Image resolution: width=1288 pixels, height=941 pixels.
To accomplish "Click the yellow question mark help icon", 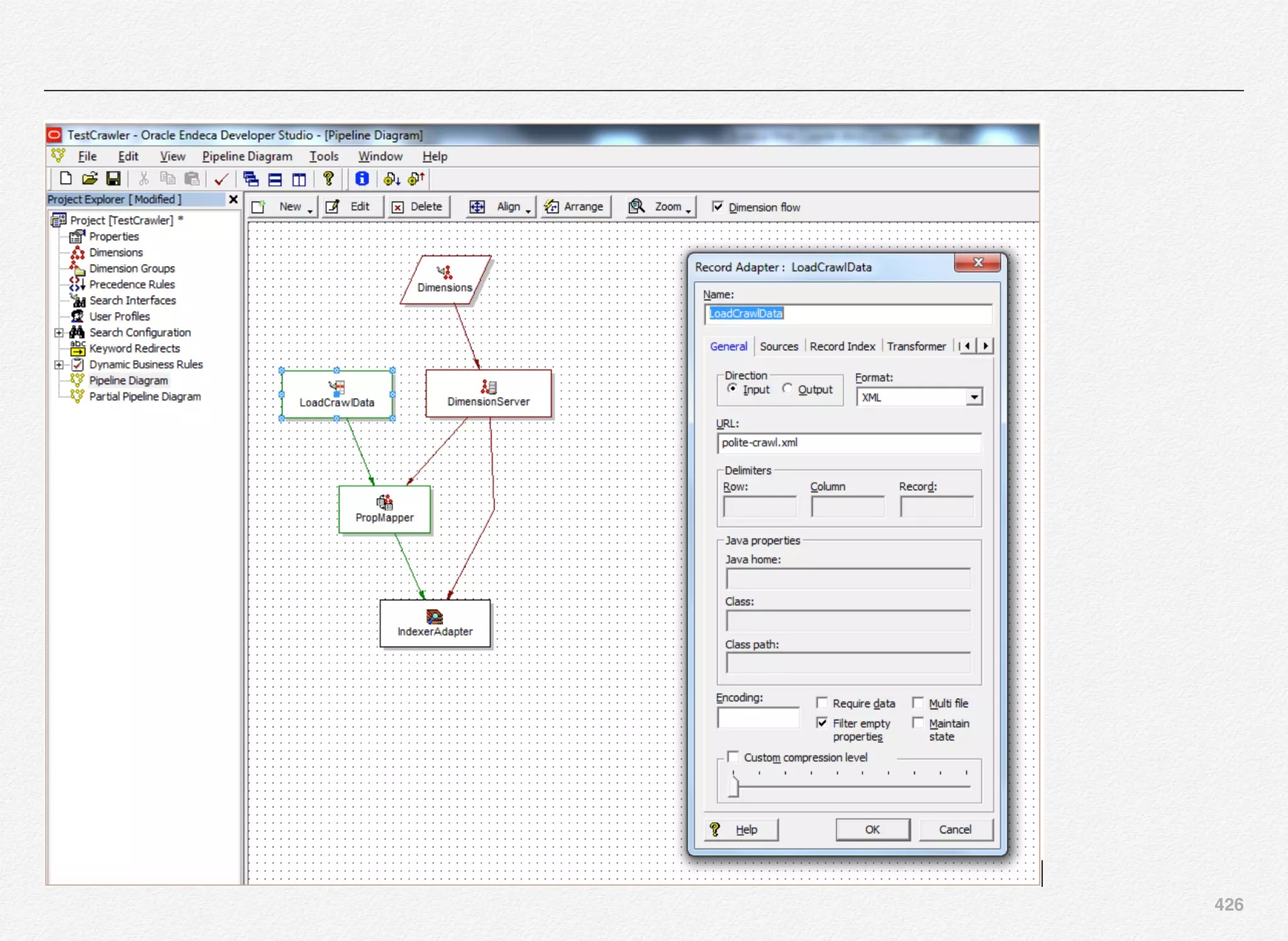I will pyautogui.click(x=328, y=179).
